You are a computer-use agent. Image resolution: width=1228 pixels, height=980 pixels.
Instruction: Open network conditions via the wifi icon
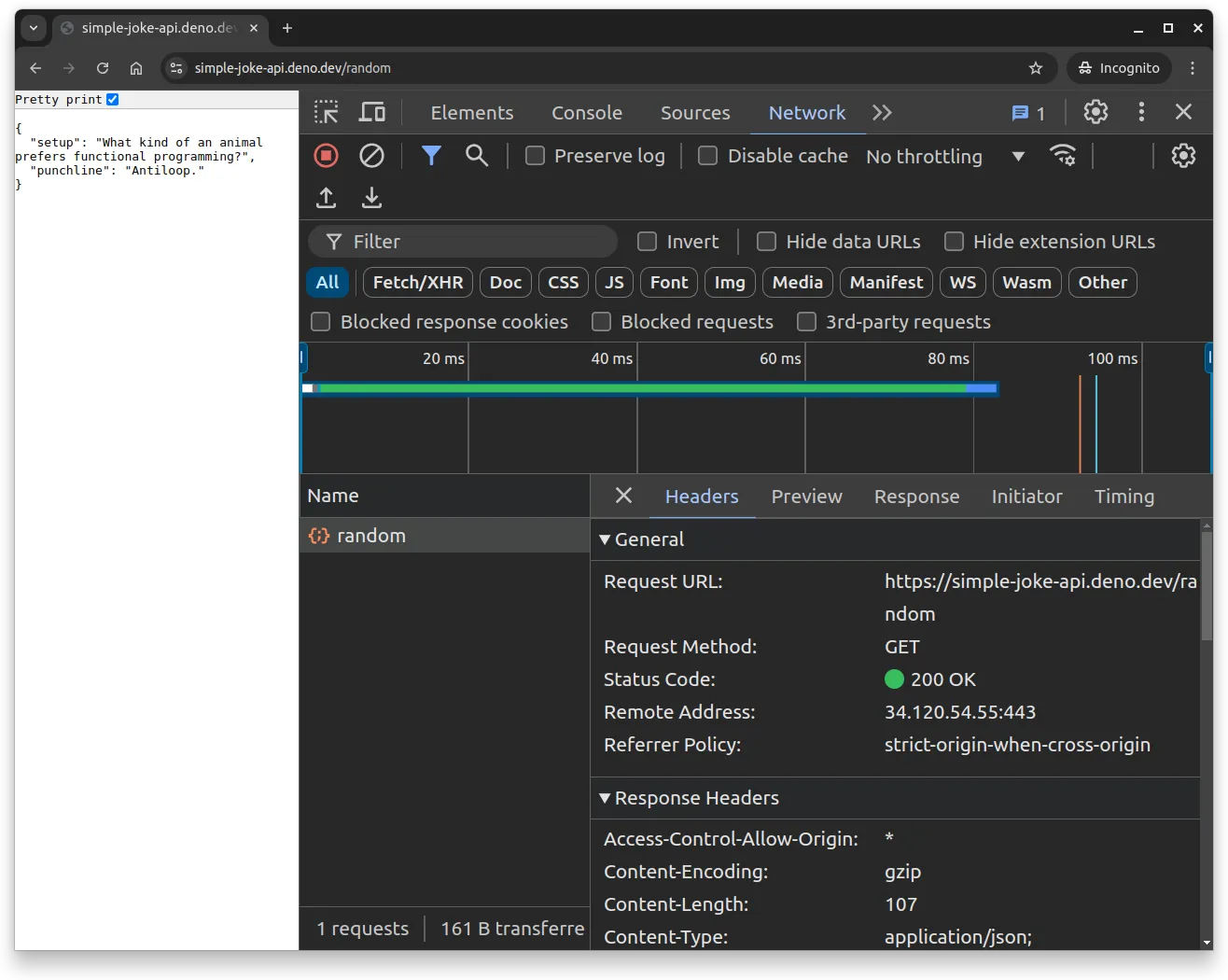coord(1063,155)
